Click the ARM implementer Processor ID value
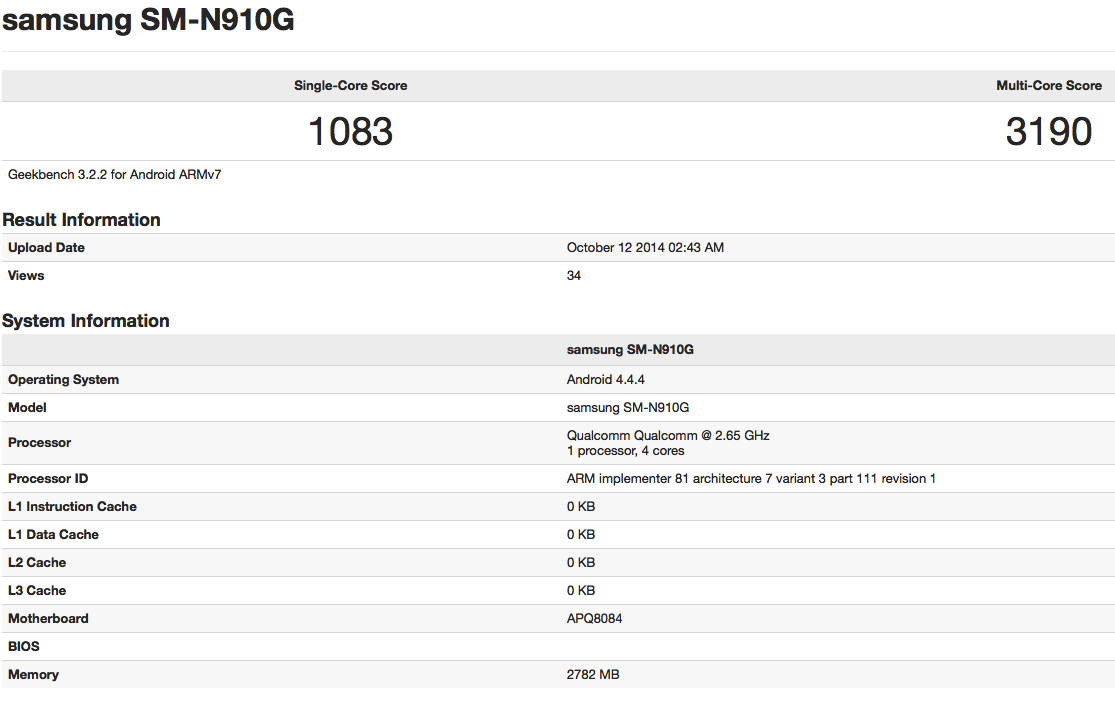This screenshot has width=1115, height=708. pyautogui.click(x=751, y=479)
